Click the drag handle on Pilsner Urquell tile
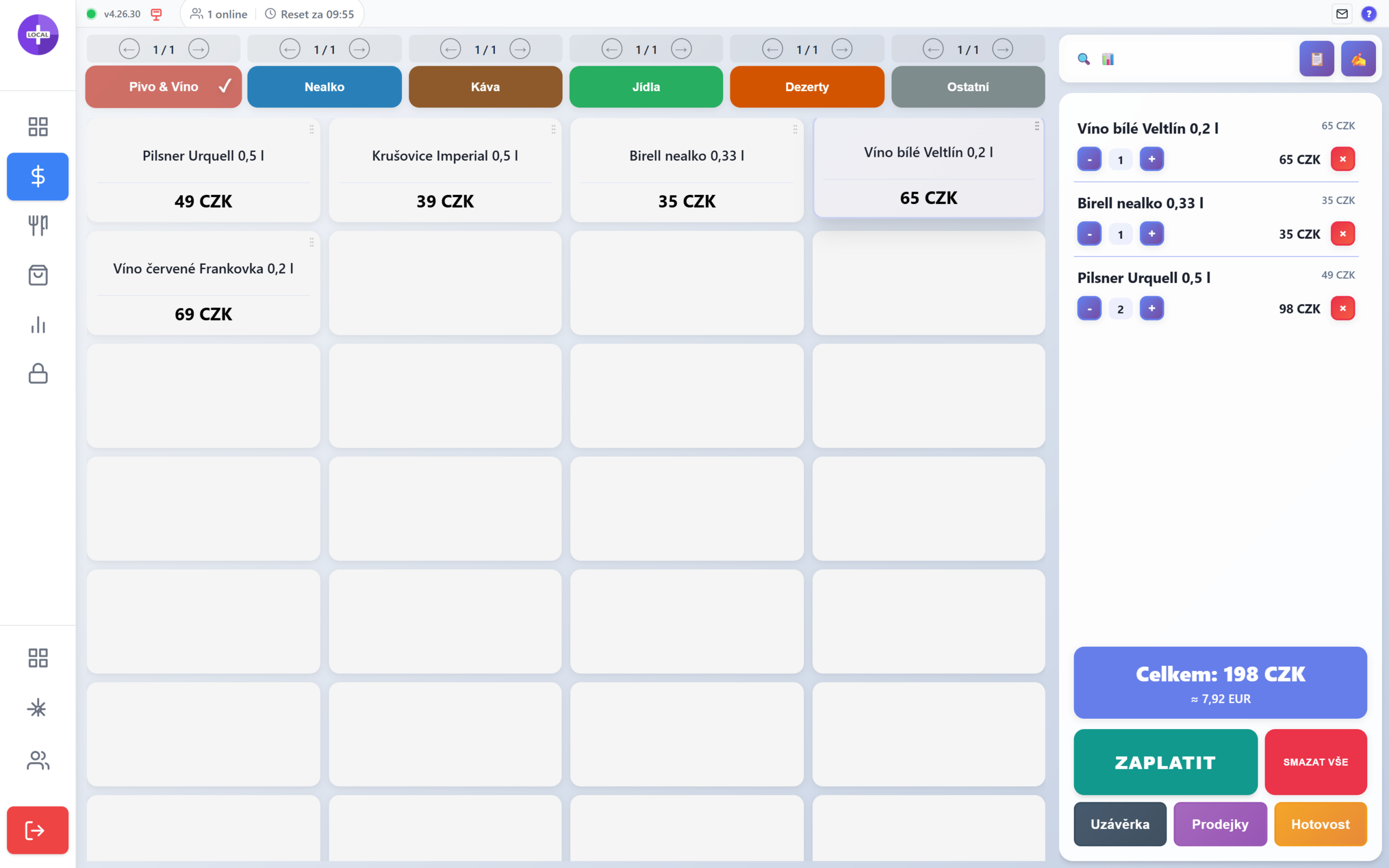The width and height of the screenshot is (1389, 868). 311,130
